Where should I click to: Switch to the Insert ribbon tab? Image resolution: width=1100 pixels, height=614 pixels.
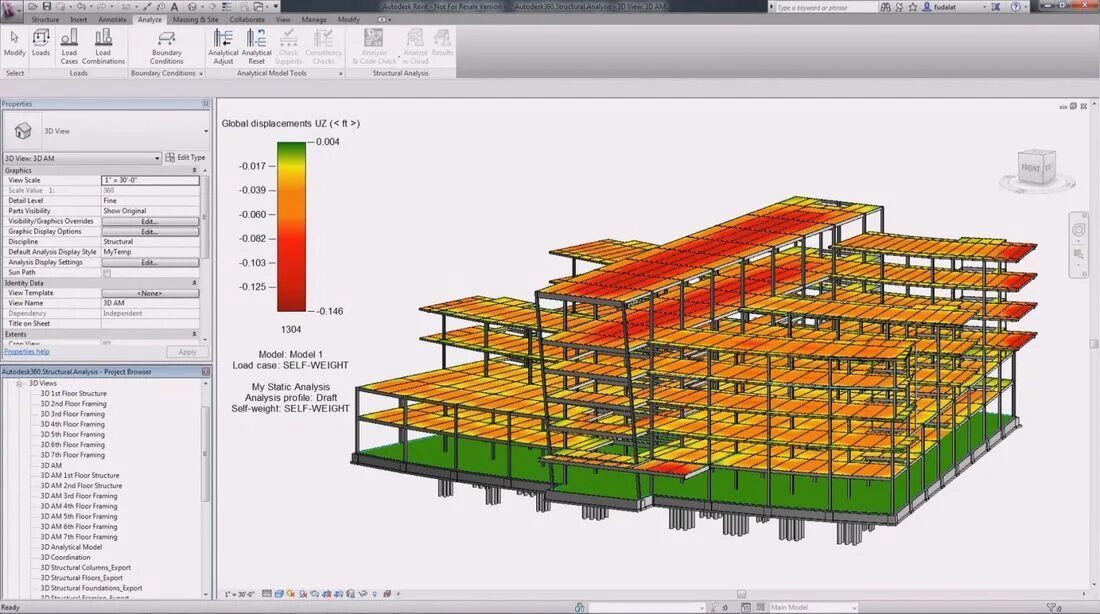79,20
